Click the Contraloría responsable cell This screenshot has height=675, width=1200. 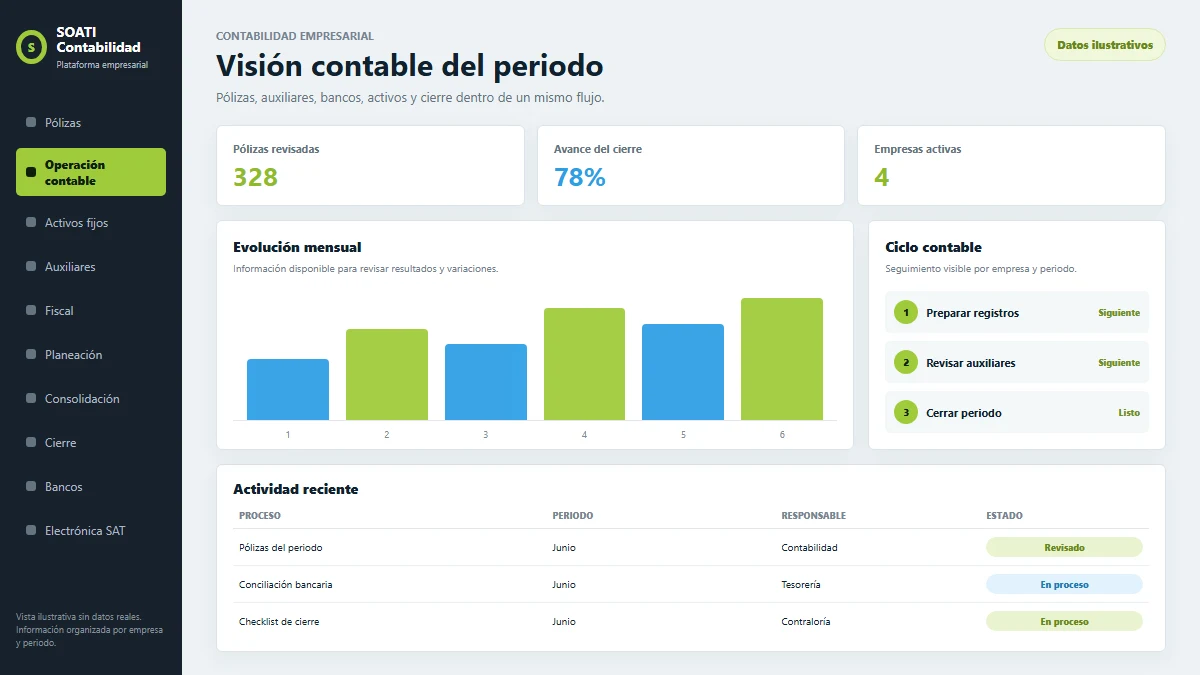pos(806,621)
